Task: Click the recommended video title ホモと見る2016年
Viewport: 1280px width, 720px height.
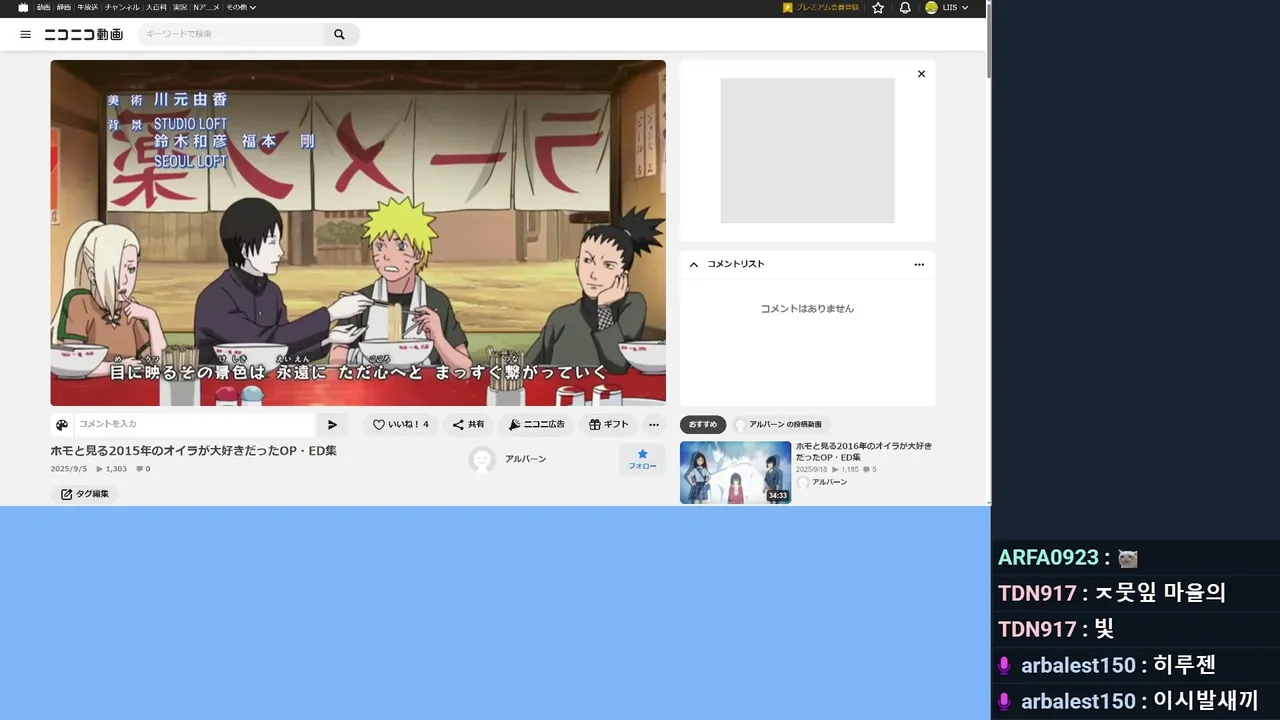Action: click(x=864, y=452)
